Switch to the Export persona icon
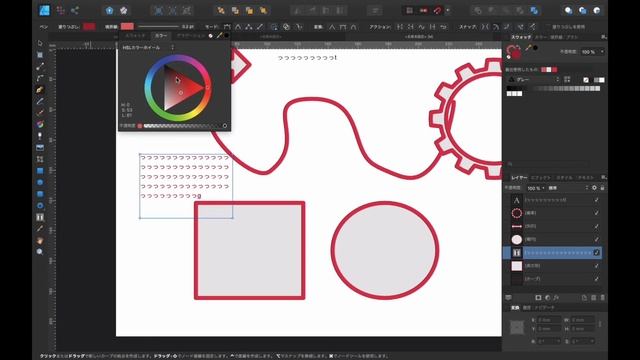Image resolution: width=640 pixels, height=360 pixels. [75, 11]
